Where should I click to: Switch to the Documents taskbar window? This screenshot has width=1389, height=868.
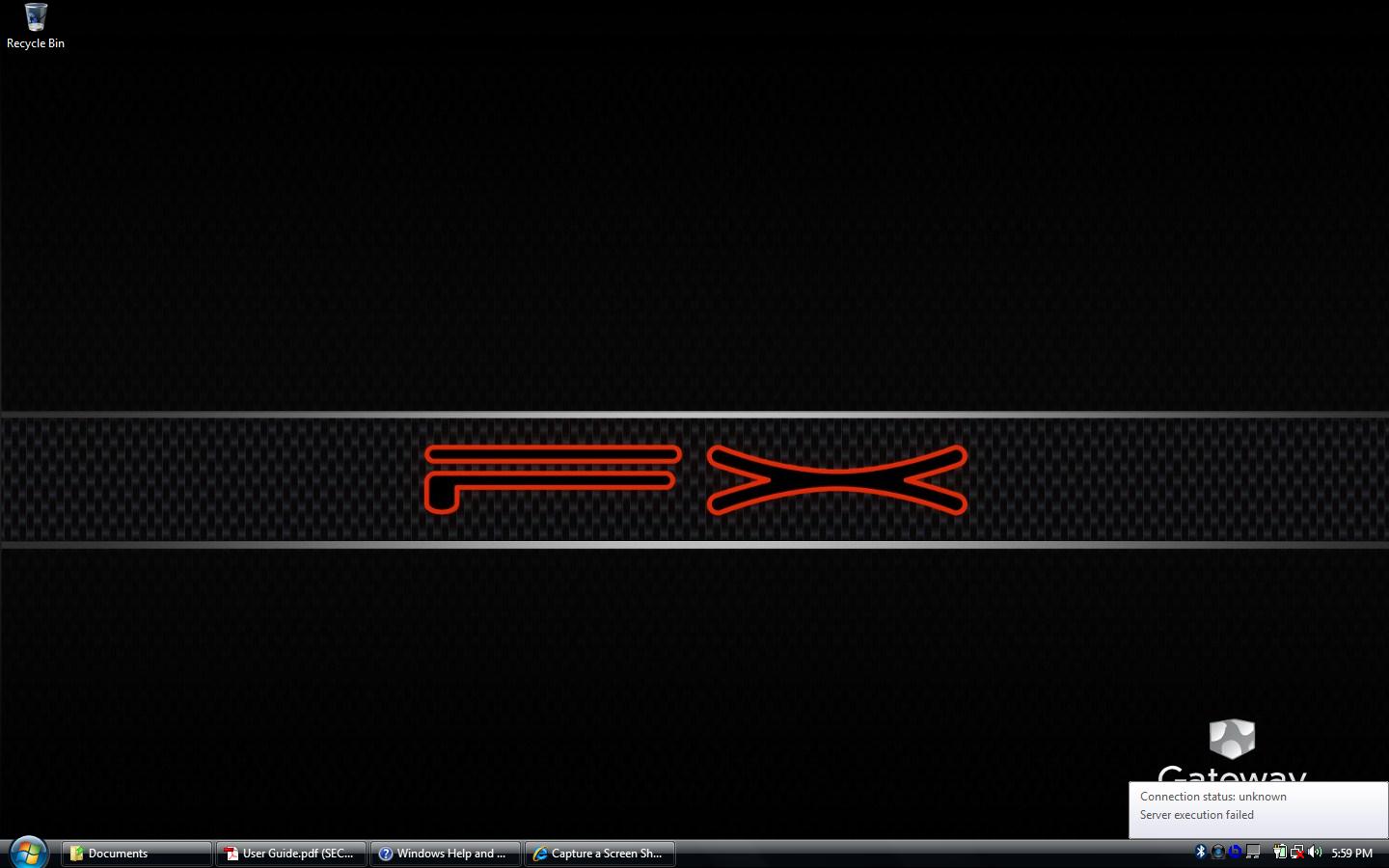coord(137,854)
